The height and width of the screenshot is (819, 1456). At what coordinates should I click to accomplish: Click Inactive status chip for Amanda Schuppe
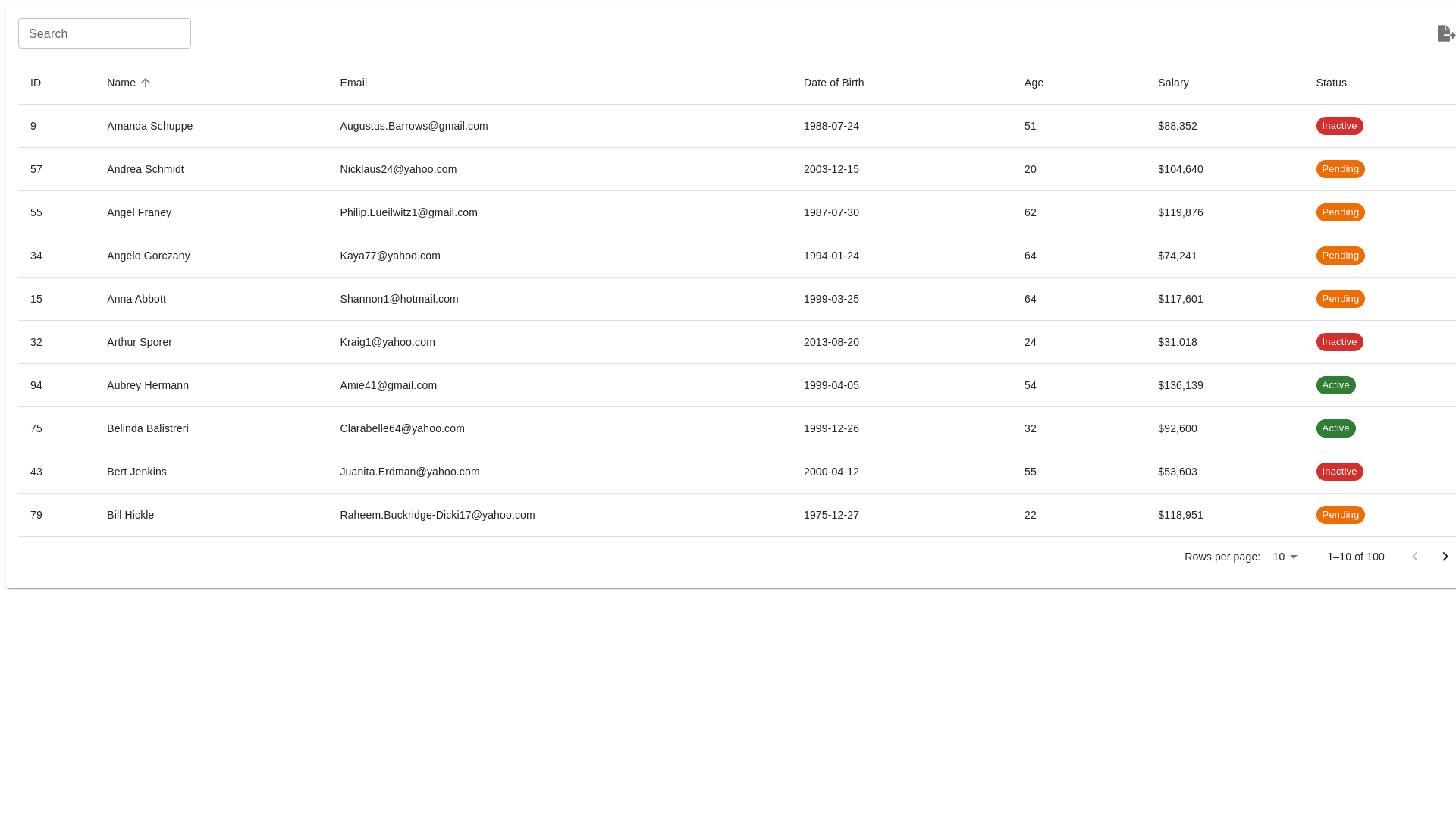click(1339, 126)
